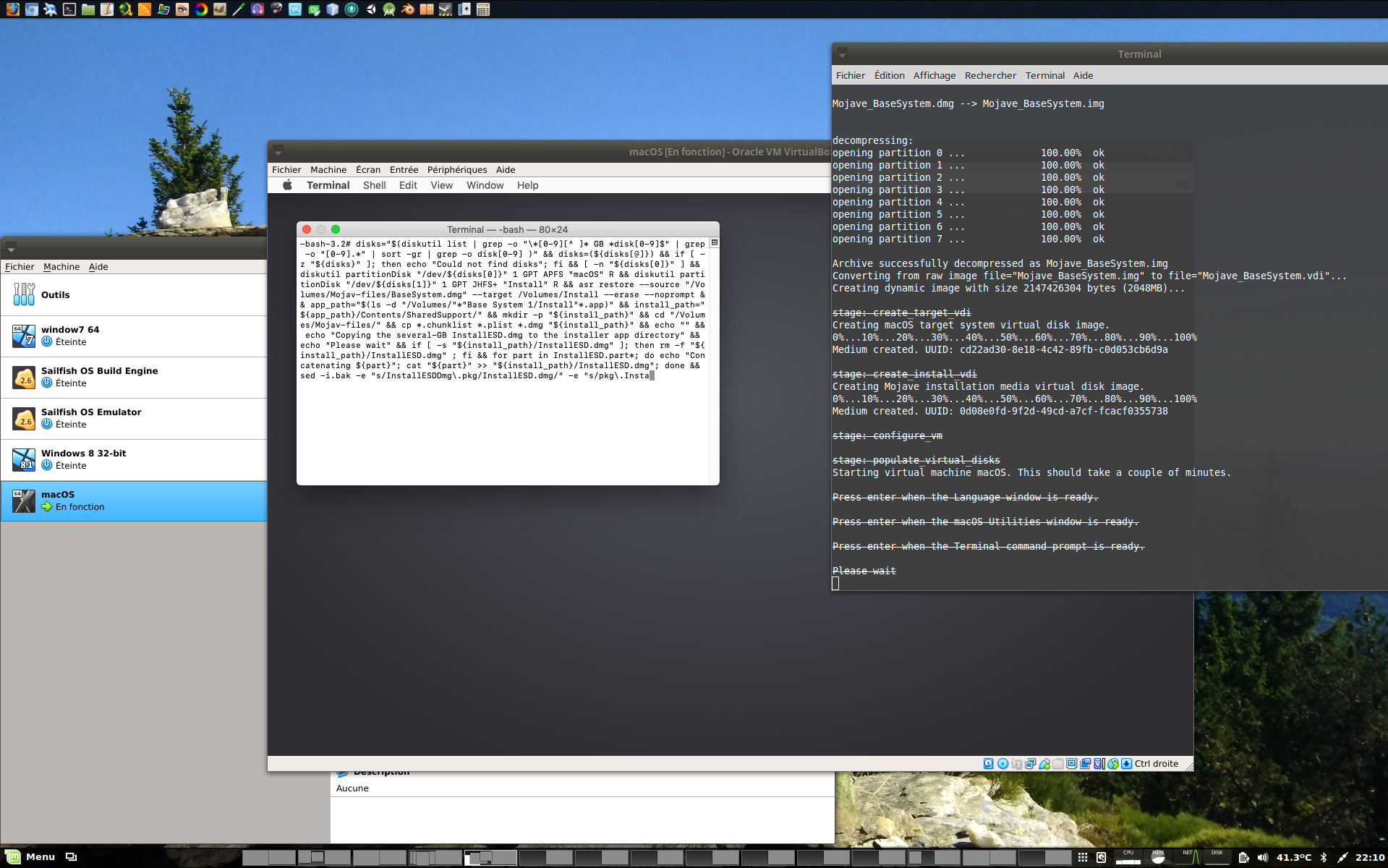Open the workspace grid overview icon
The width and height of the screenshot is (1388, 868).
click(x=1083, y=857)
